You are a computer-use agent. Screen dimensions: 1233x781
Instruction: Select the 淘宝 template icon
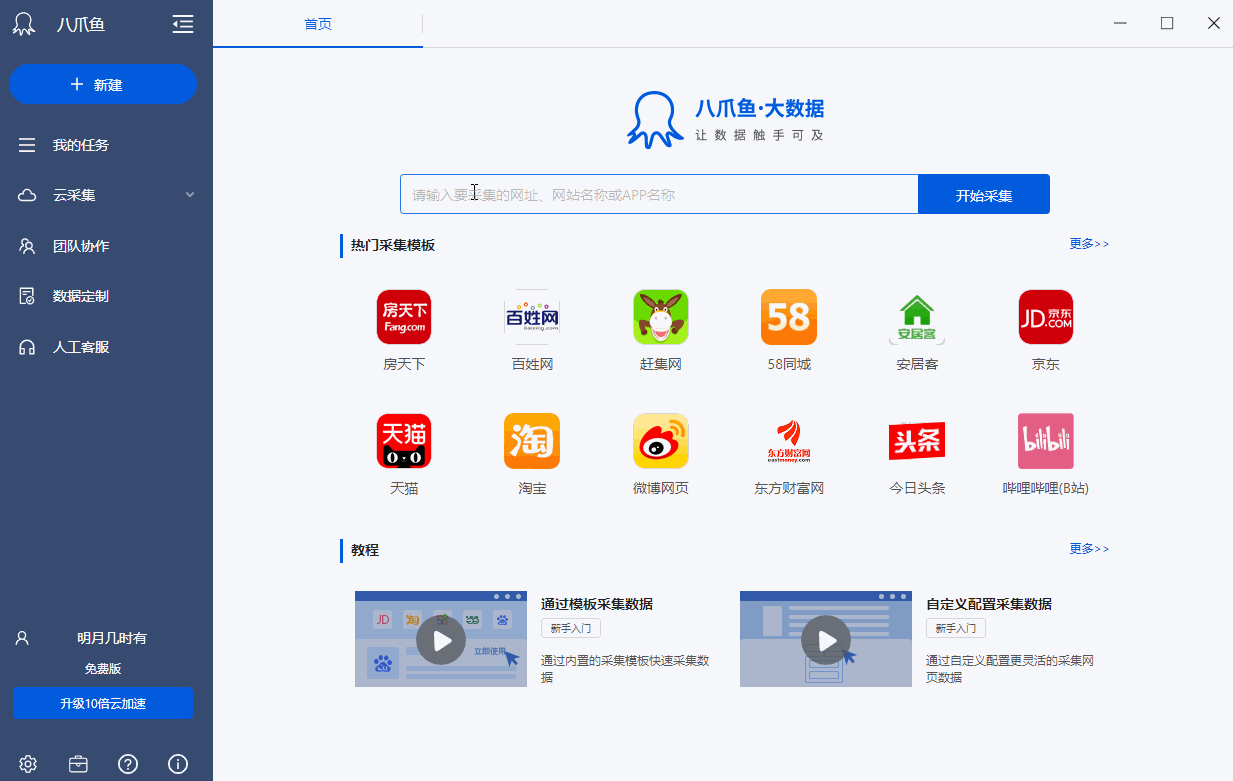click(532, 441)
